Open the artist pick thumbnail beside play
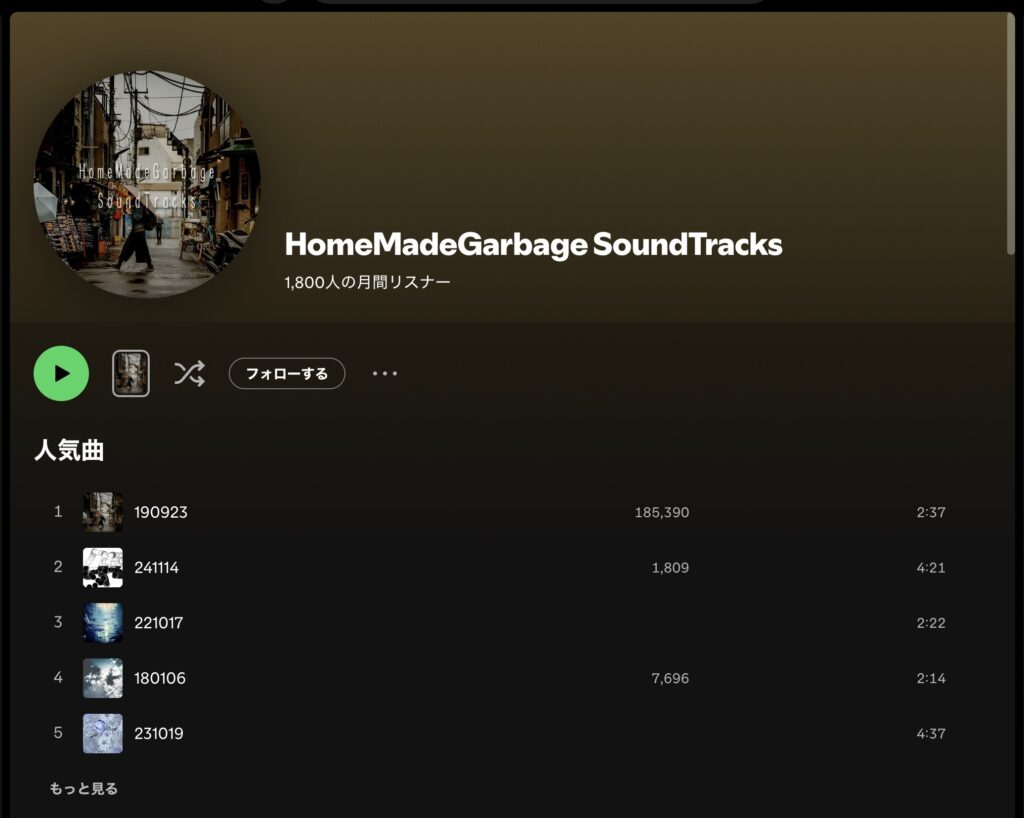This screenshot has width=1024, height=818. tap(131, 373)
